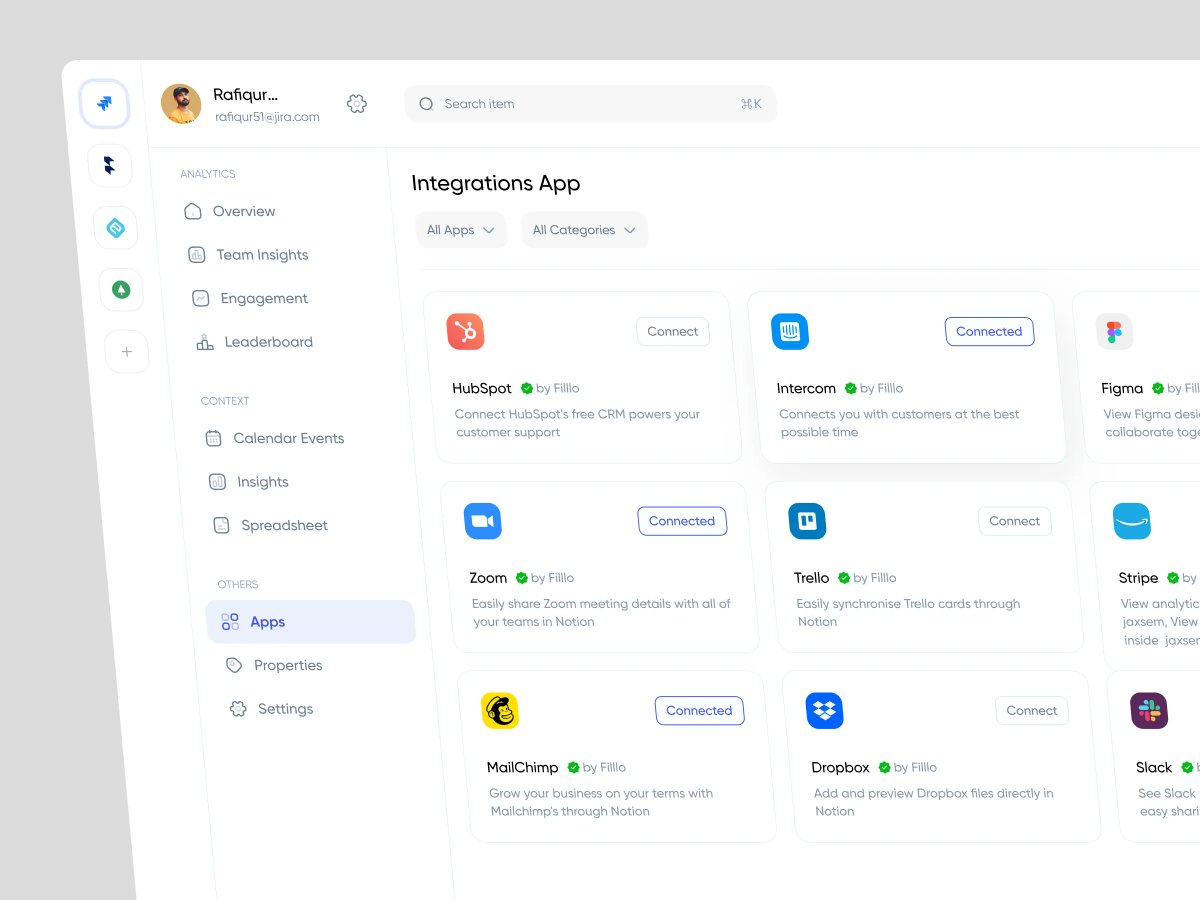The image size is (1200, 900).
Task: Click the verified badge next to Intercom
Action: coord(851,389)
